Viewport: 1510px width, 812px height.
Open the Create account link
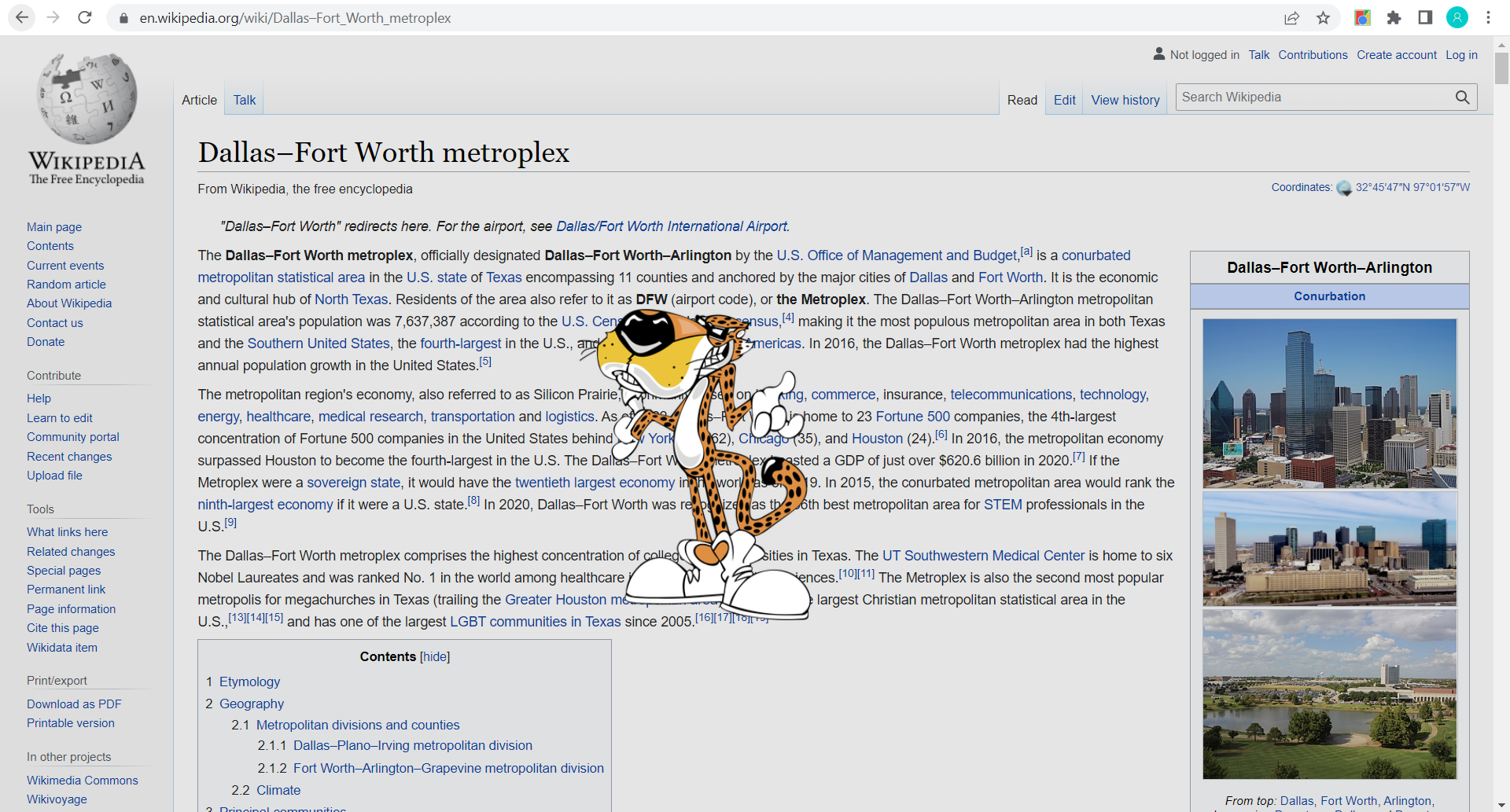click(1397, 55)
